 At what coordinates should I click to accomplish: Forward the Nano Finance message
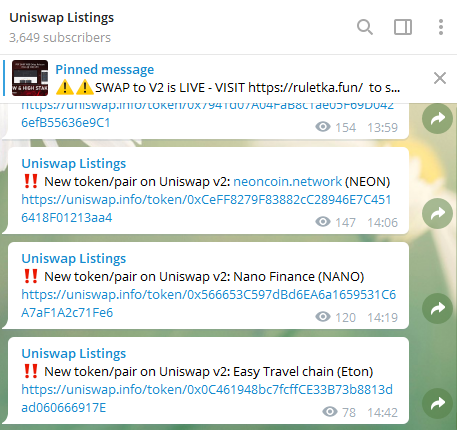tap(437, 308)
